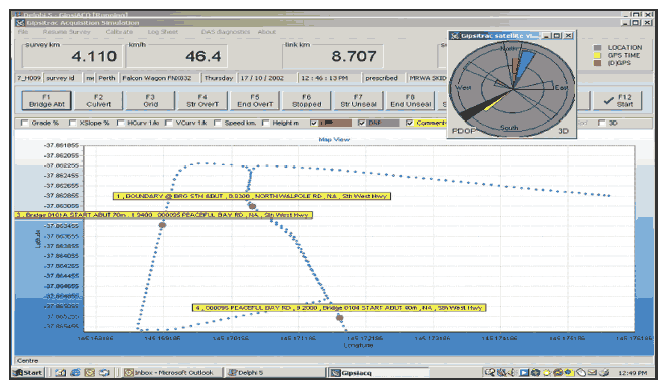The image size is (667, 384).
Task: Click the yellow GPS TIME legend swatch
Action: [x=598, y=55]
